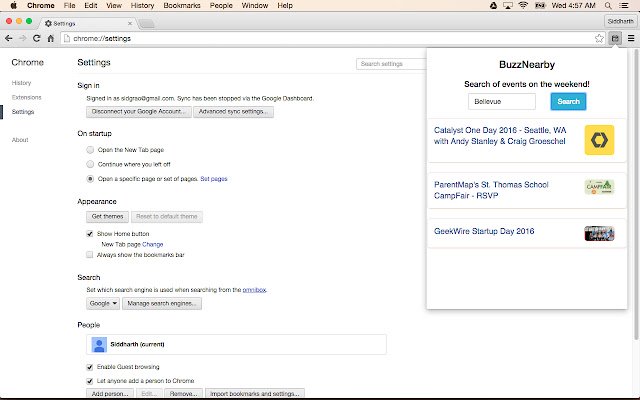Select Open the New Tab page radio
640x400 pixels.
pos(90,150)
